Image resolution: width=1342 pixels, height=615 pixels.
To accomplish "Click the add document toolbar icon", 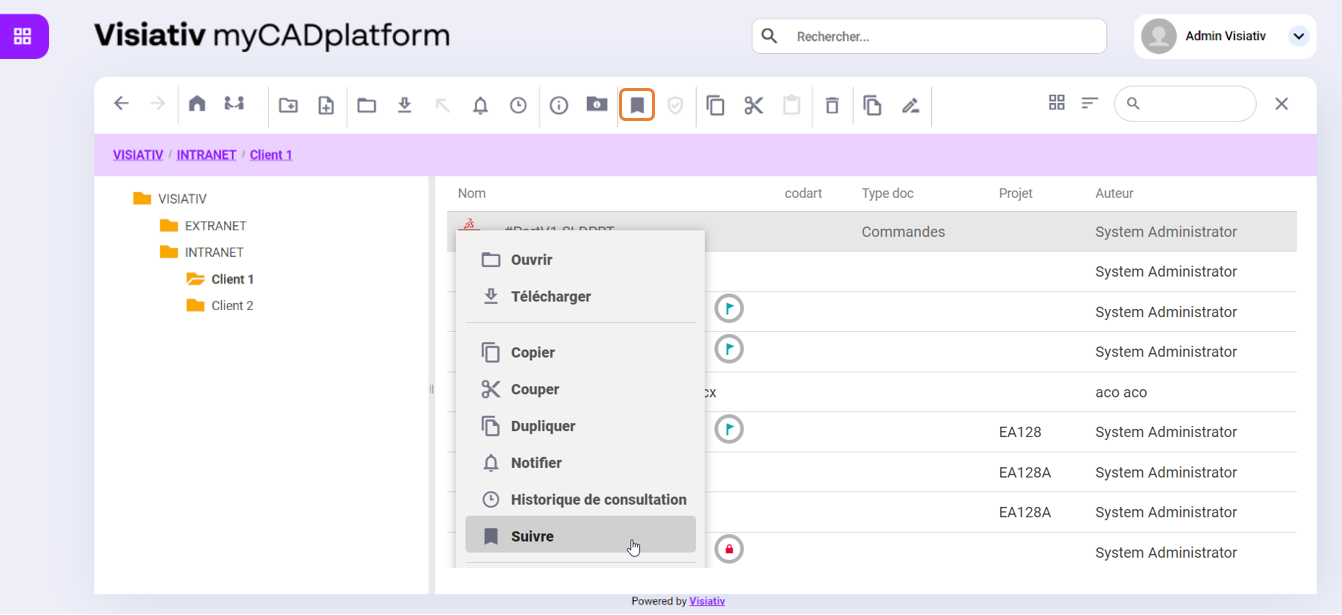I will [x=326, y=105].
